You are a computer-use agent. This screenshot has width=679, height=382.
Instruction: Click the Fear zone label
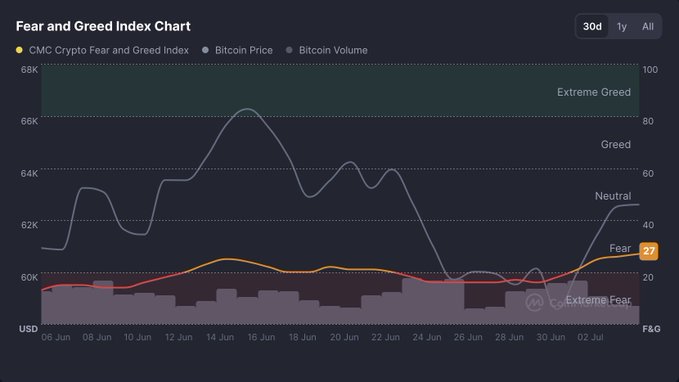[620, 249]
